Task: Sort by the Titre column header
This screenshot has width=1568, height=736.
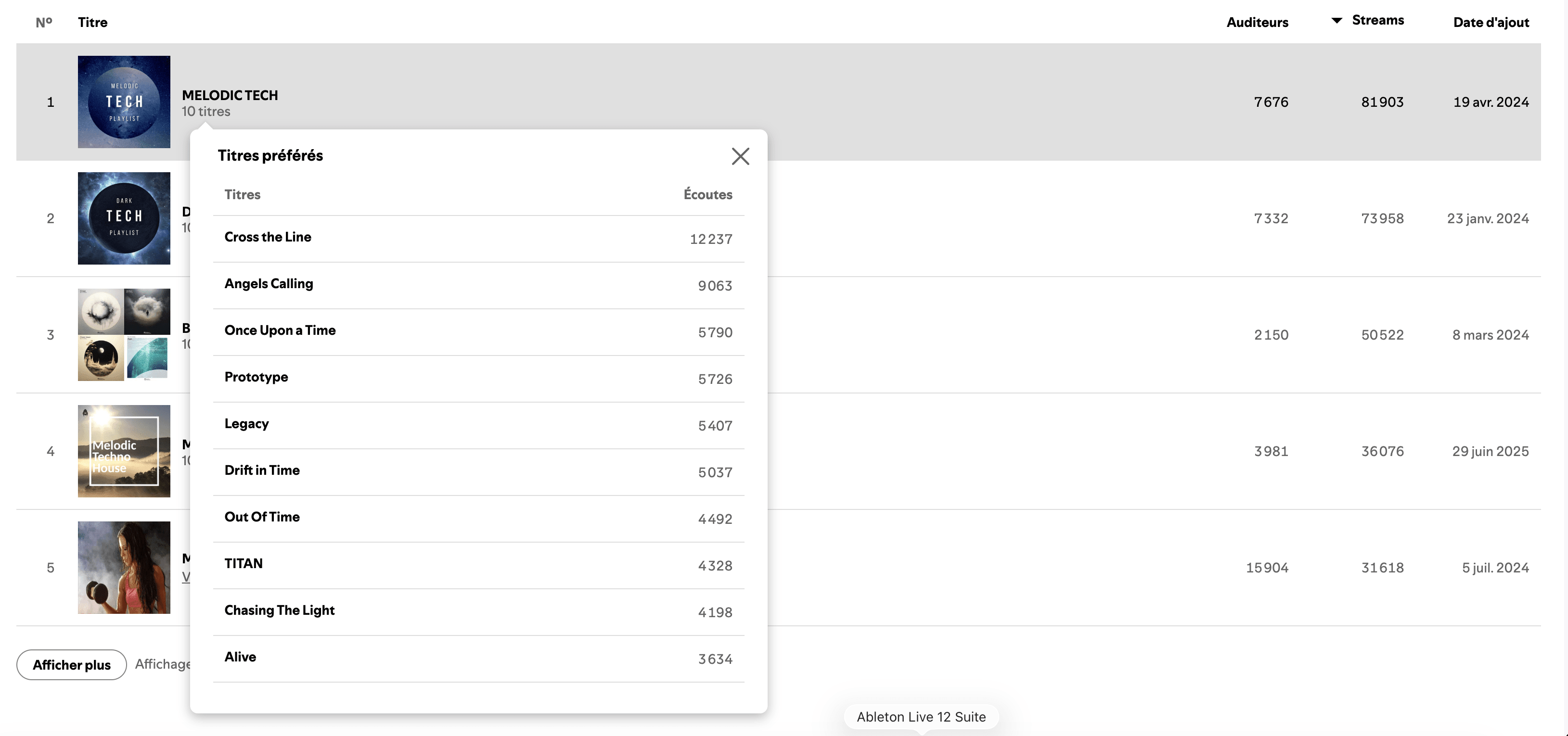Action: (x=92, y=22)
